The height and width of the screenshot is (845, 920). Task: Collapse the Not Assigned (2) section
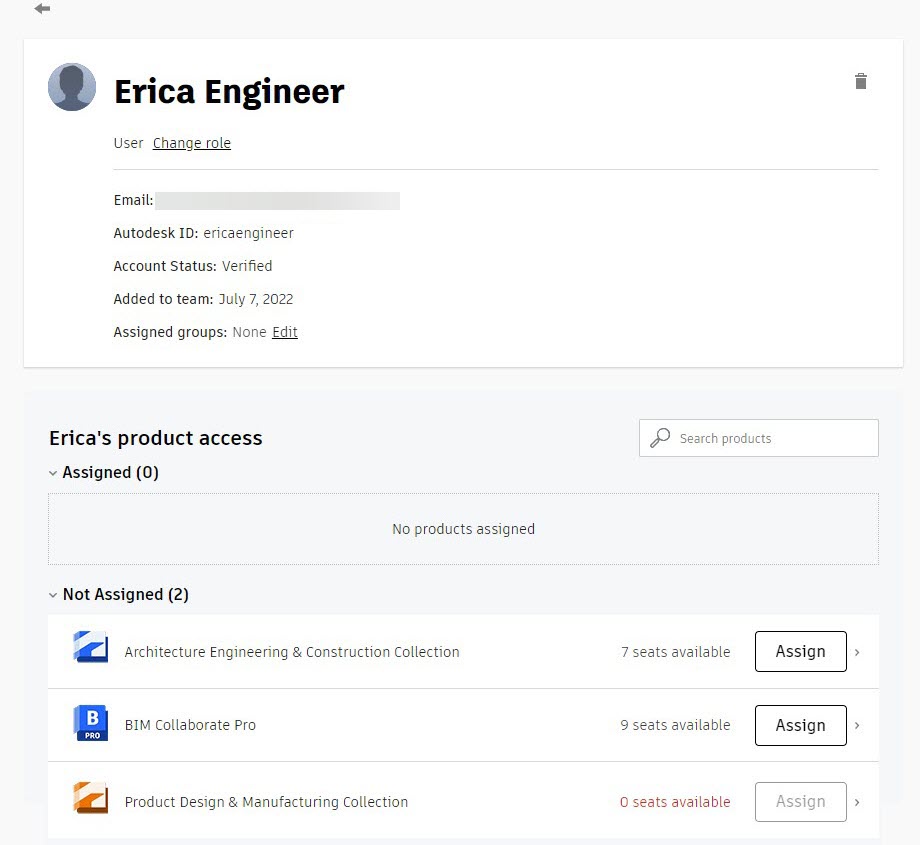coord(53,595)
